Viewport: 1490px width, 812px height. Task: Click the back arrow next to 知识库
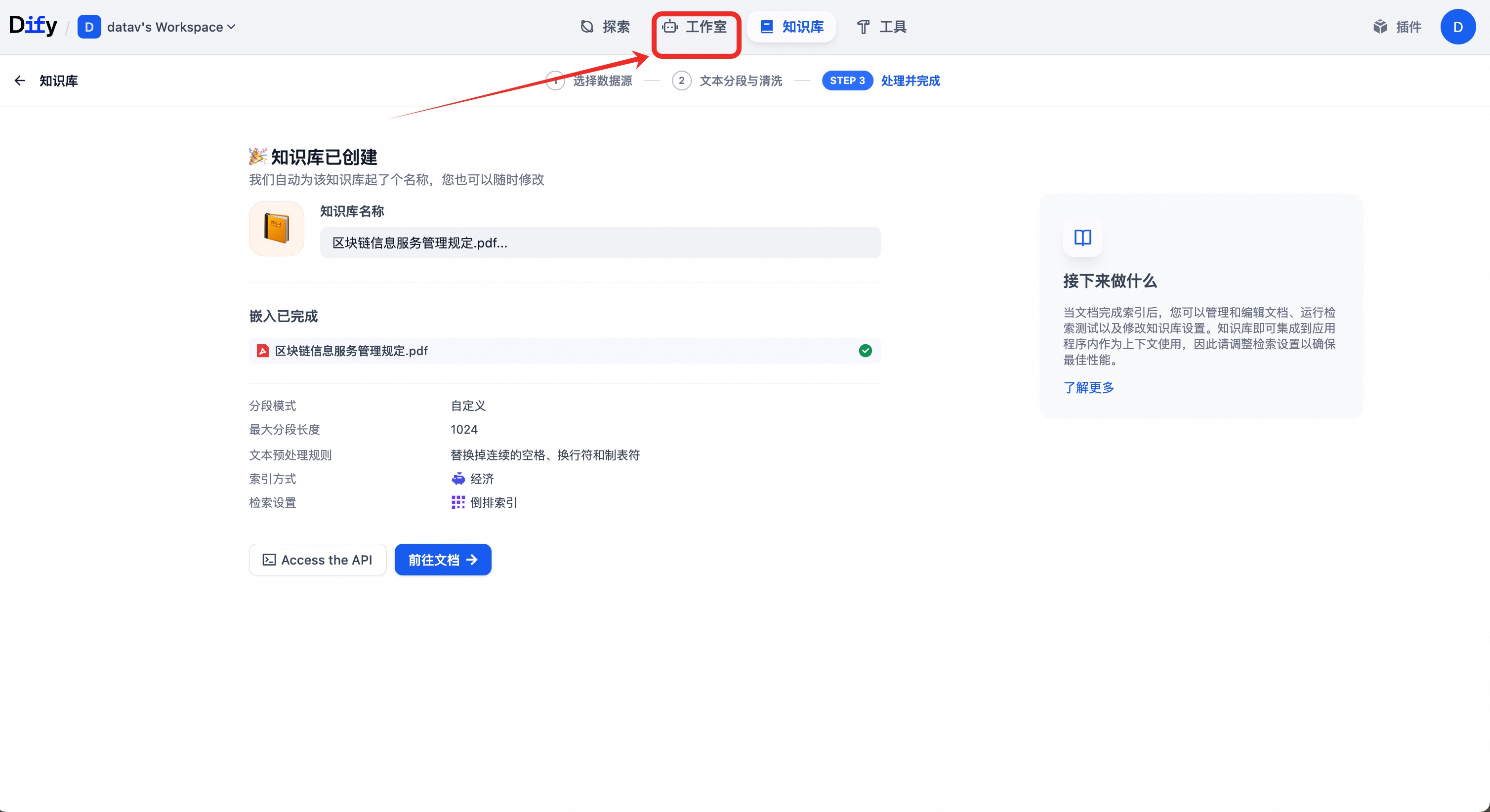(20, 81)
